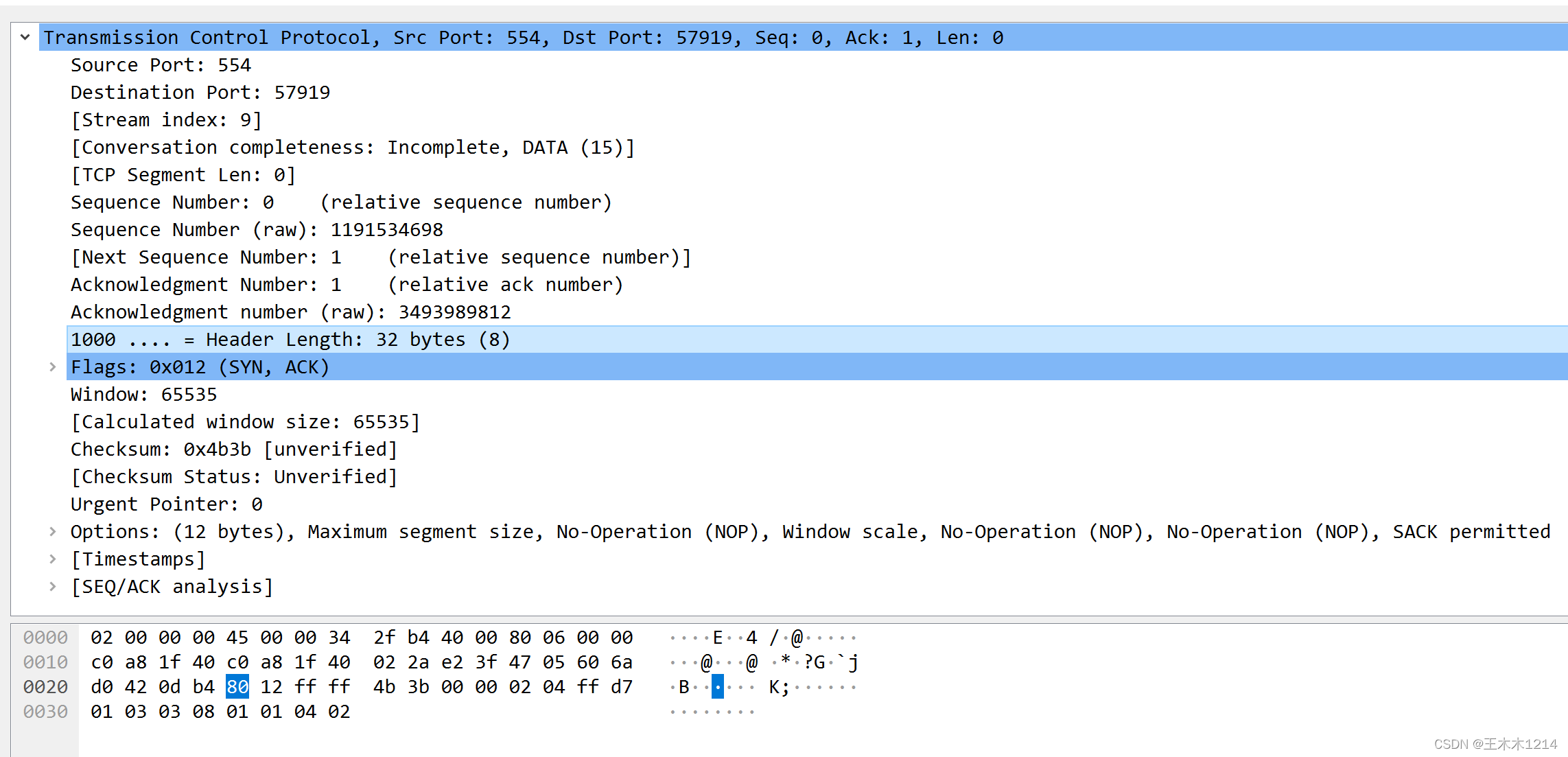Select the Next Sequence Number row
This screenshot has width=1568, height=757.
tap(380, 257)
